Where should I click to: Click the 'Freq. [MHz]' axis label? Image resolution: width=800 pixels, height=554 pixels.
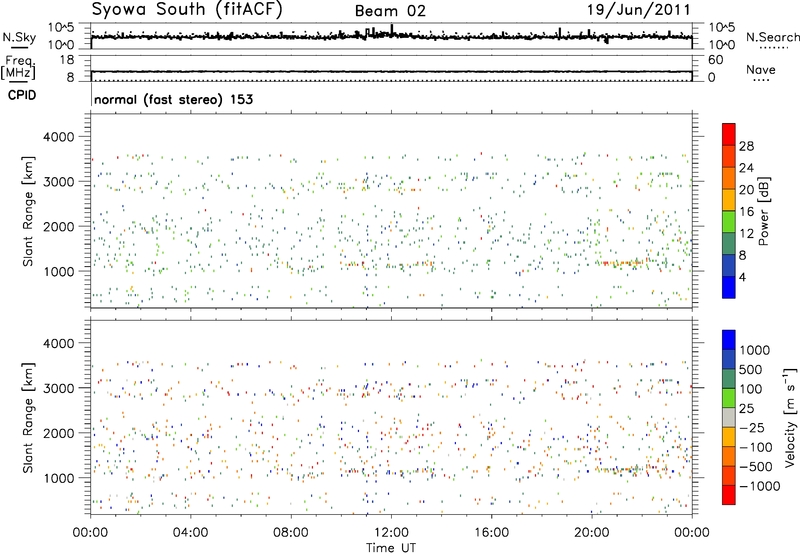pos(19,68)
